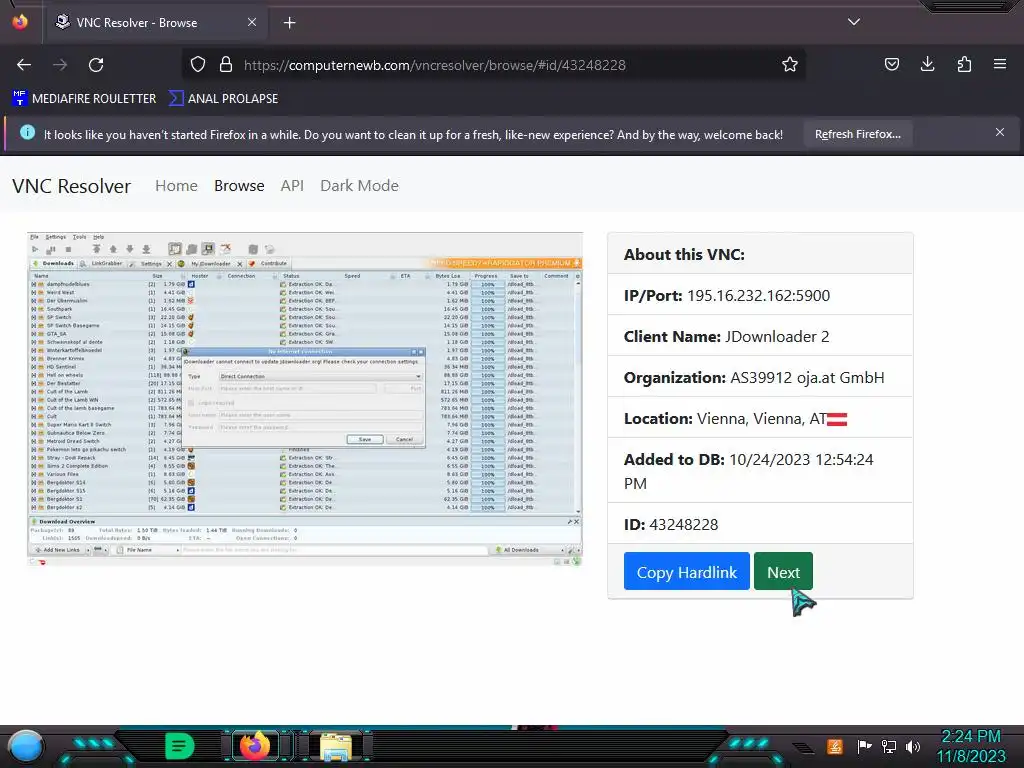Click the Added to DB date text
The width and height of the screenshot is (1024, 768).
click(x=748, y=472)
